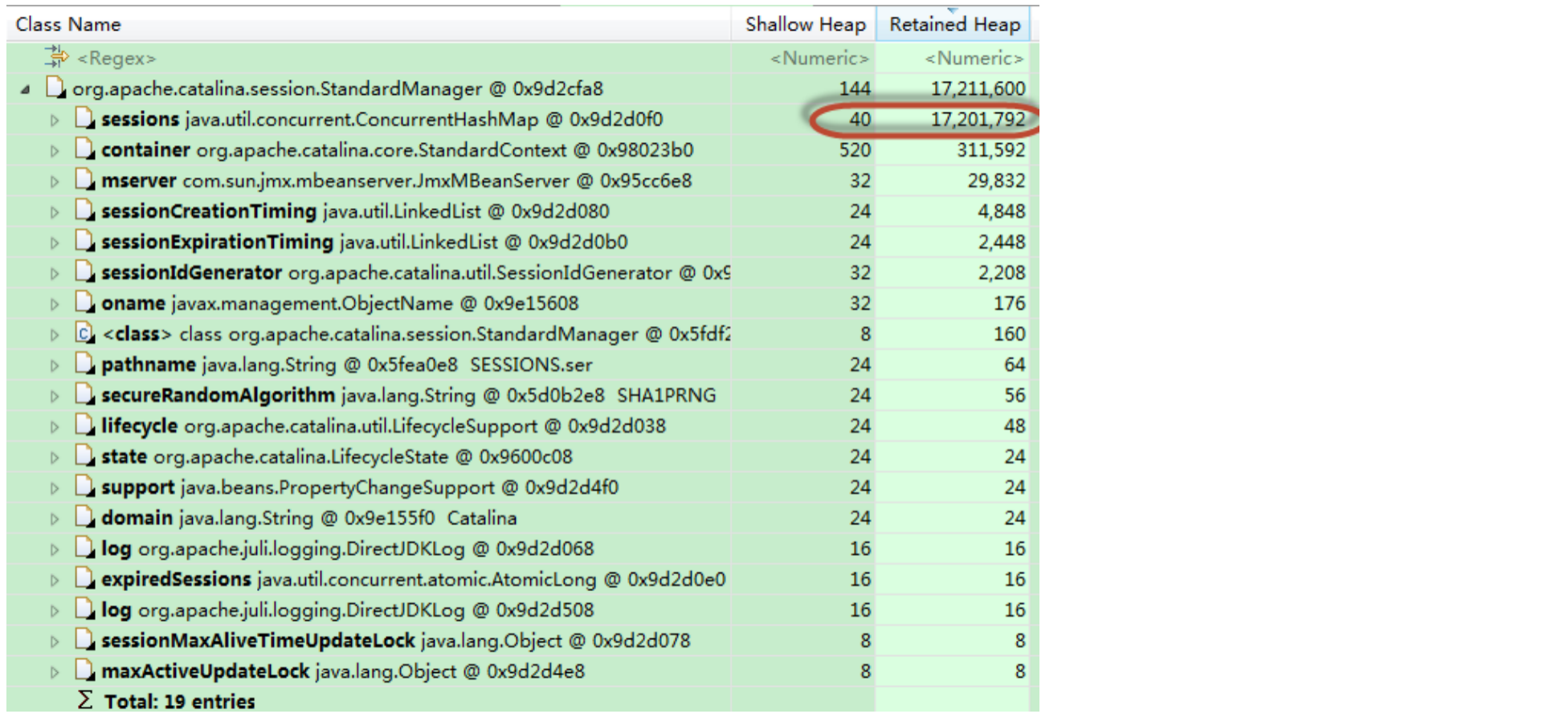
Task: Click the object icon beside expiredSessions
Action: pos(84,577)
